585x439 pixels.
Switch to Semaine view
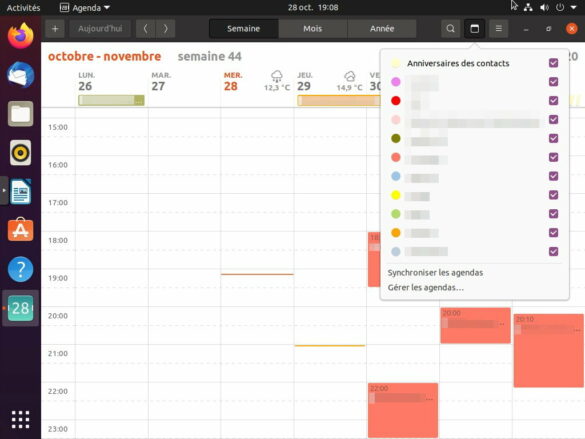[244, 29]
